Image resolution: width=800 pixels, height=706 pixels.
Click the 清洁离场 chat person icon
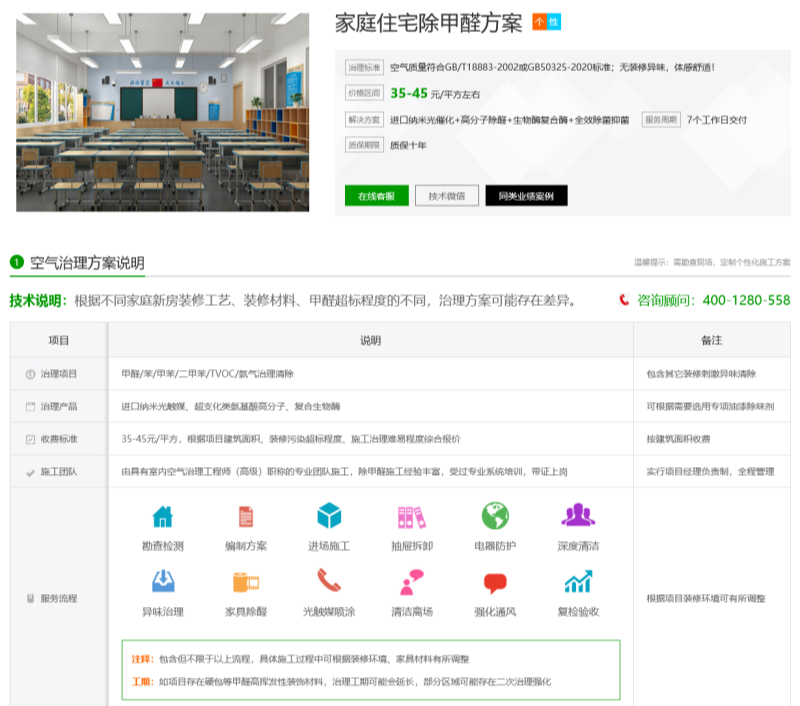(x=411, y=581)
